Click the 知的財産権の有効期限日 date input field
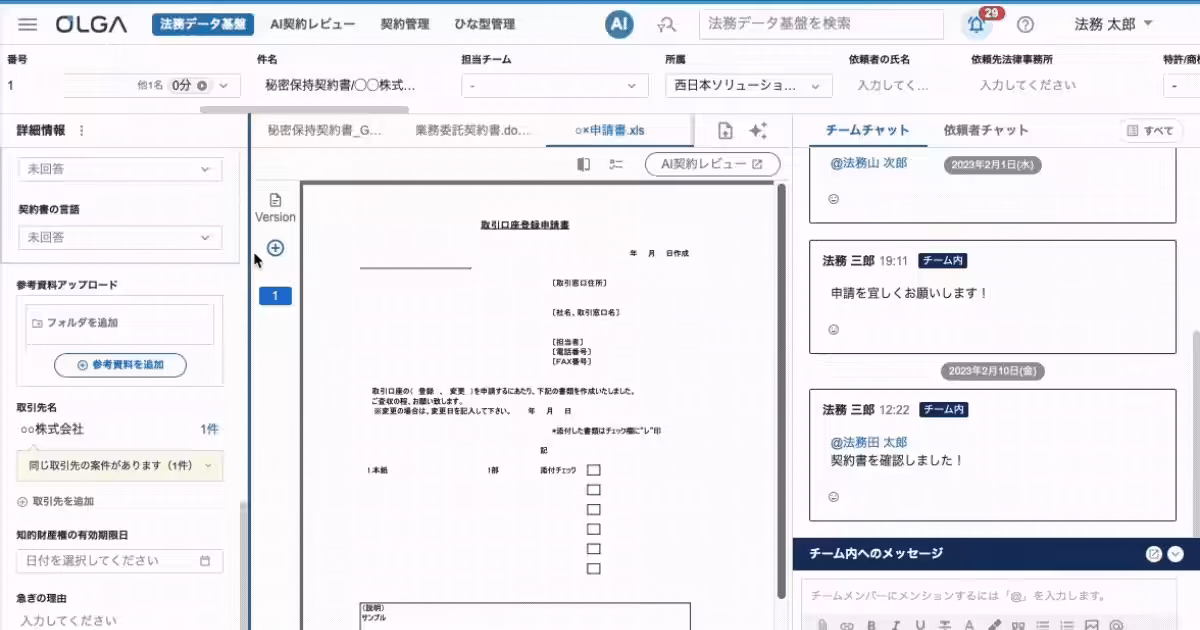1200x630 pixels. pos(119,561)
